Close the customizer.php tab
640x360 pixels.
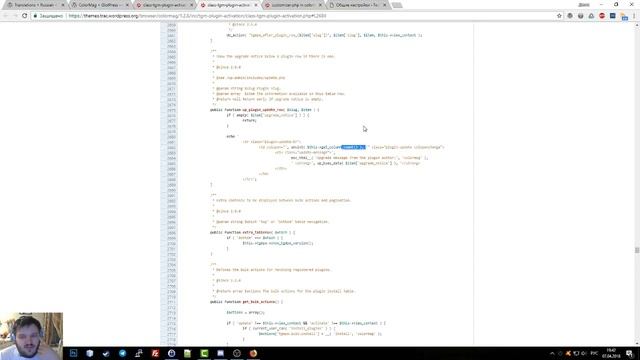pyautogui.click(x=320, y=5)
